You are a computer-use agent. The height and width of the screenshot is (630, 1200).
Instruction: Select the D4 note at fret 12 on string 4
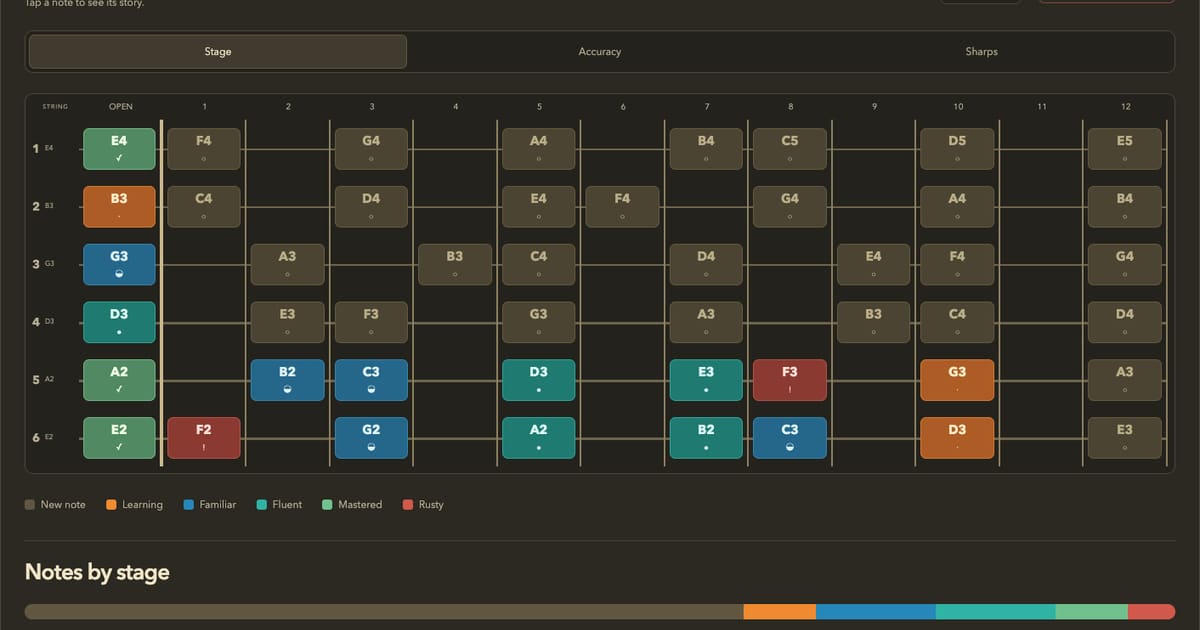pyautogui.click(x=1125, y=322)
